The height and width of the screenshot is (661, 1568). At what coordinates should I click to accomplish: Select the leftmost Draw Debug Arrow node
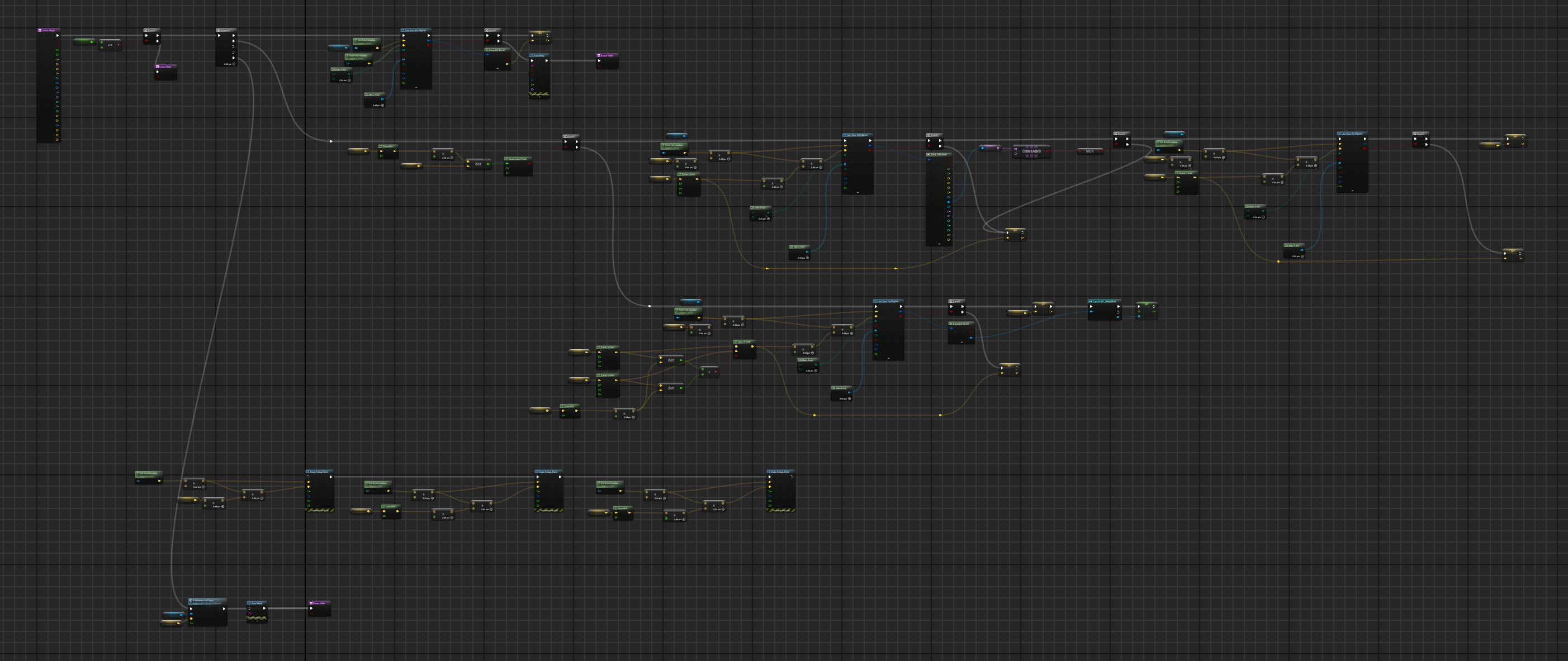[320, 491]
